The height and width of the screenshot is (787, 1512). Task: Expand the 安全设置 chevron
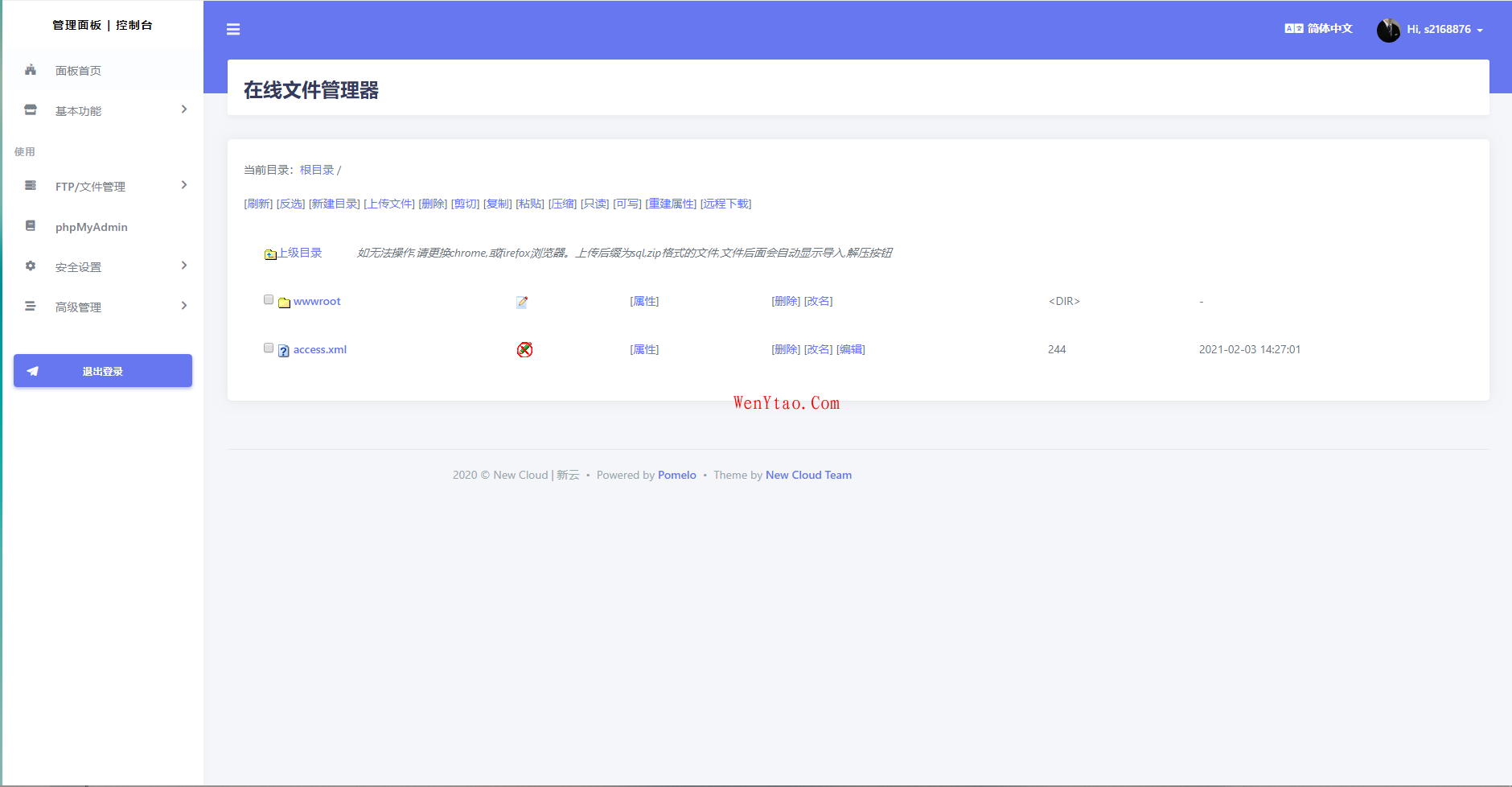(x=184, y=266)
